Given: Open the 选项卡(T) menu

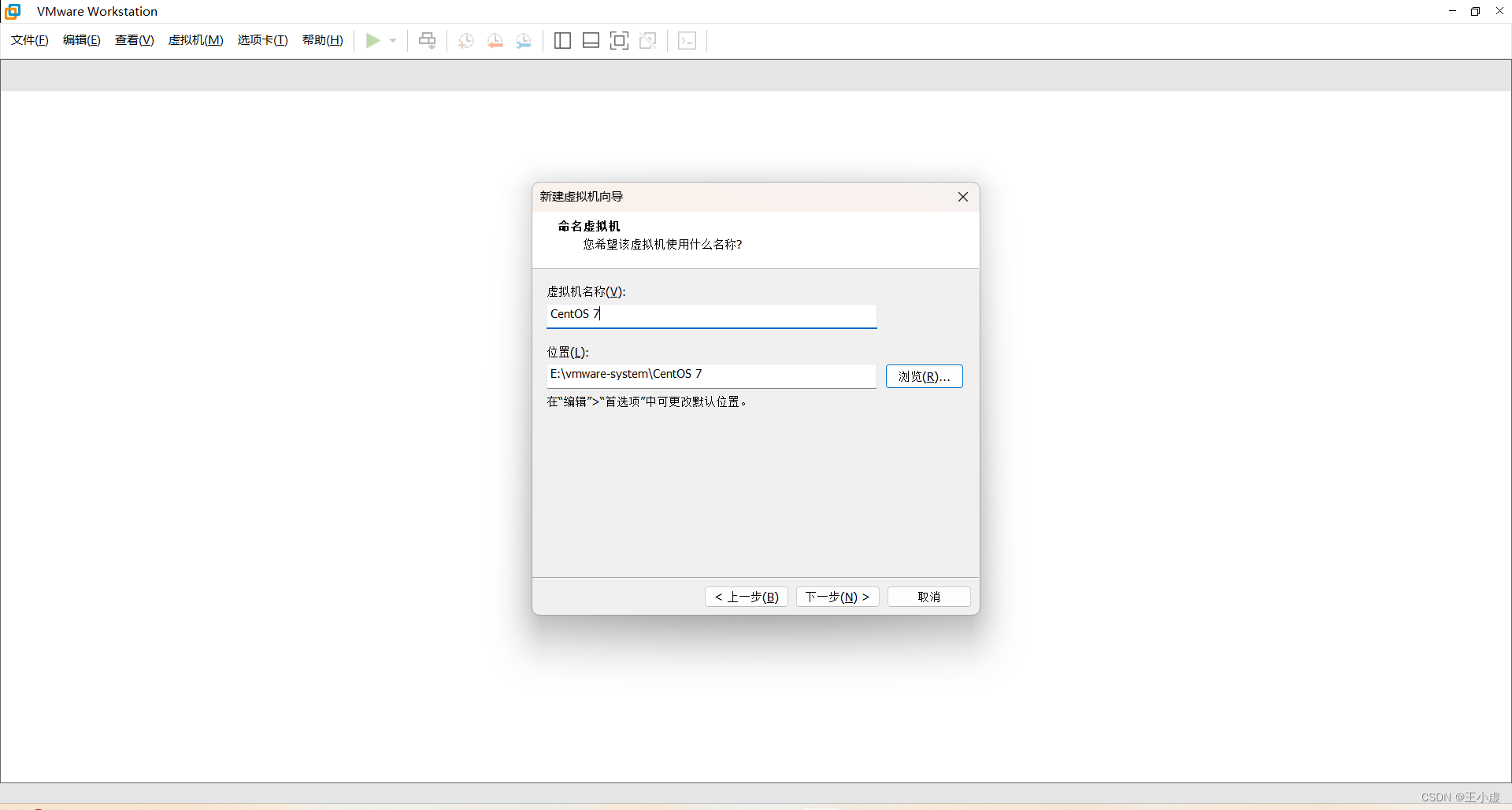Looking at the screenshot, I should [263, 40].
